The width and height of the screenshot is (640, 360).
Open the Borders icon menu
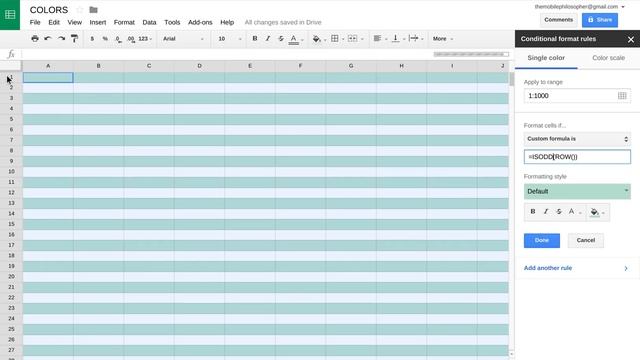(x=335, y=38)
